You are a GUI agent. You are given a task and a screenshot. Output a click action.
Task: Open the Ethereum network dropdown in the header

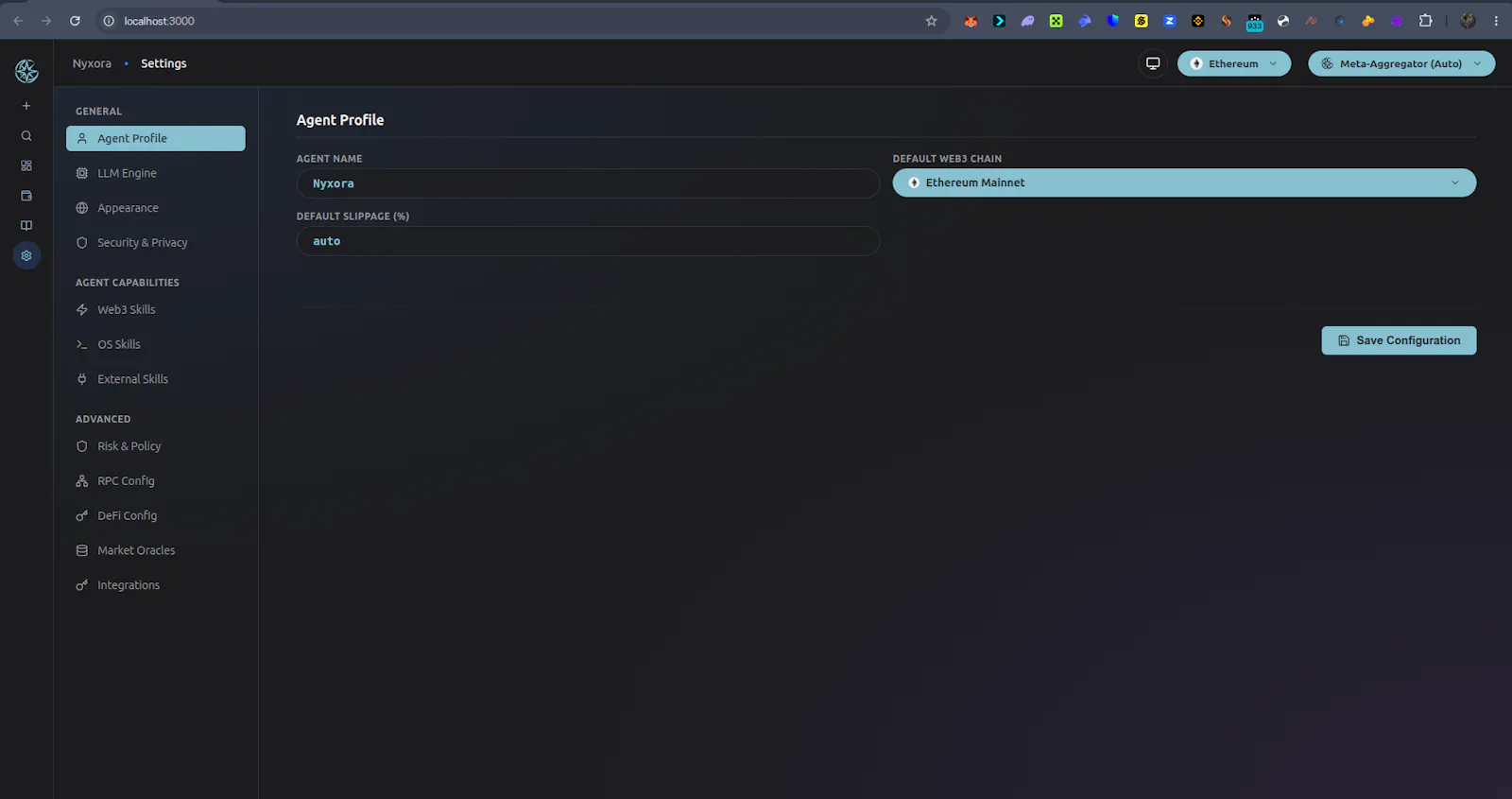pyautogui.click(x=1234, y=63)
